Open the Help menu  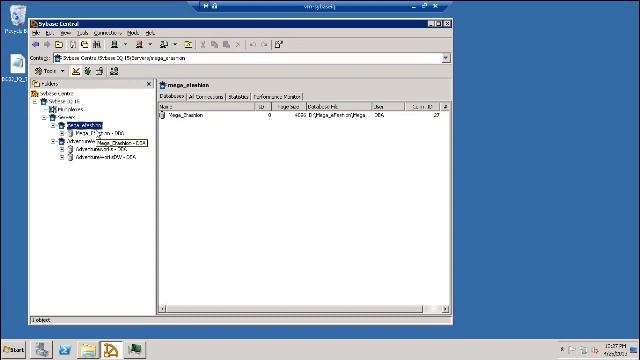pyautogui.click(x=150, y=33)
